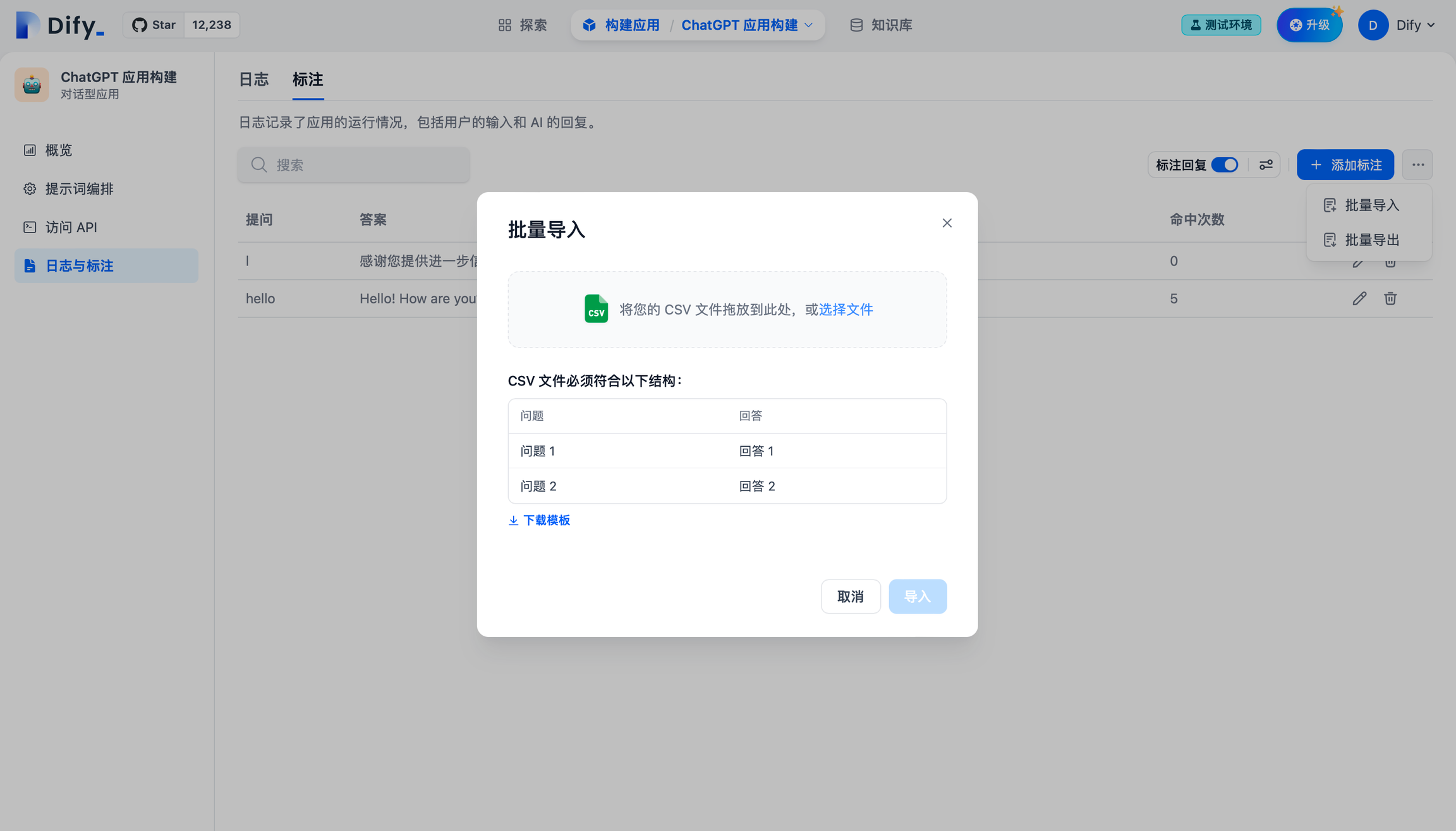Viewport: 1456px width, 831px height.
Task: Click the 批量导出 menu item
Action: pos(1369,239)
